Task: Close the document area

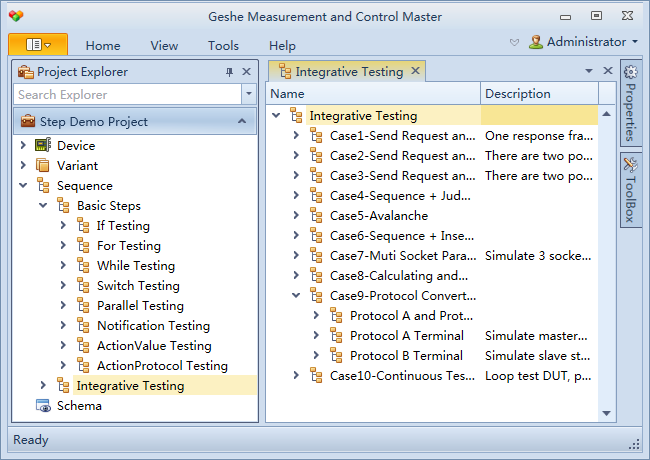Action: click(x=608, y=71)
